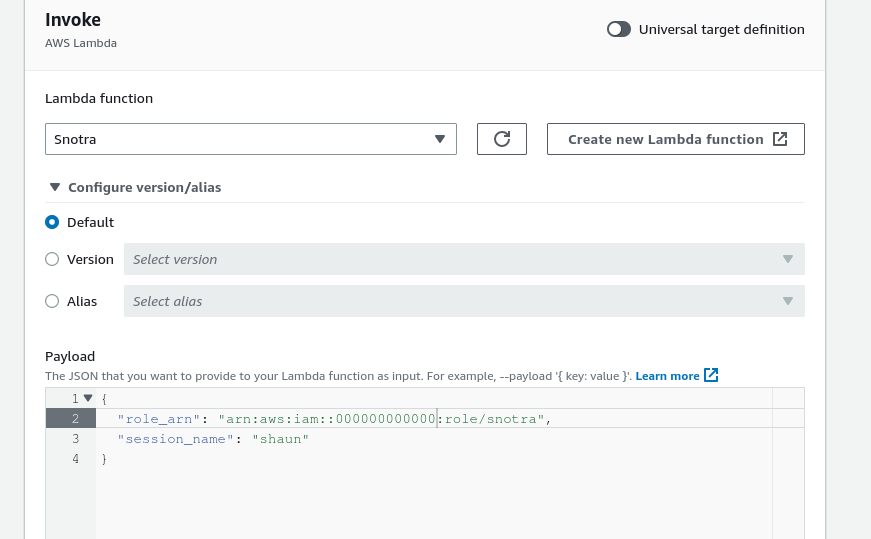The width and height of the screenshot is (871, 539).
Task: Click the refresh Lambda functions icon button
Action: (x=502, y=139)
